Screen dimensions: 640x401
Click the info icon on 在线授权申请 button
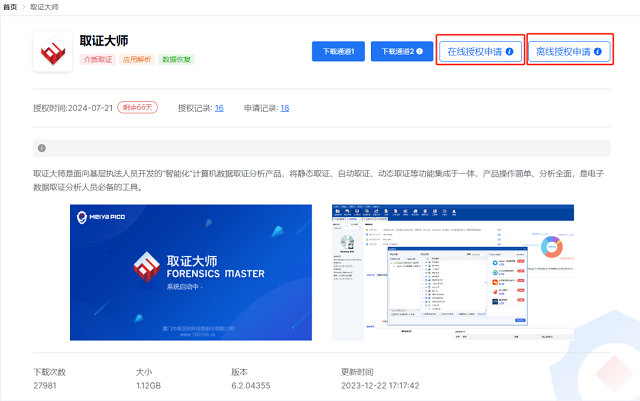coord(509,51)
